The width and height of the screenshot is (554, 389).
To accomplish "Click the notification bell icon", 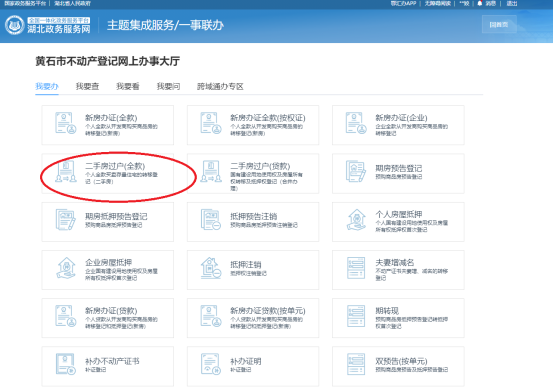I will (479, 3).
